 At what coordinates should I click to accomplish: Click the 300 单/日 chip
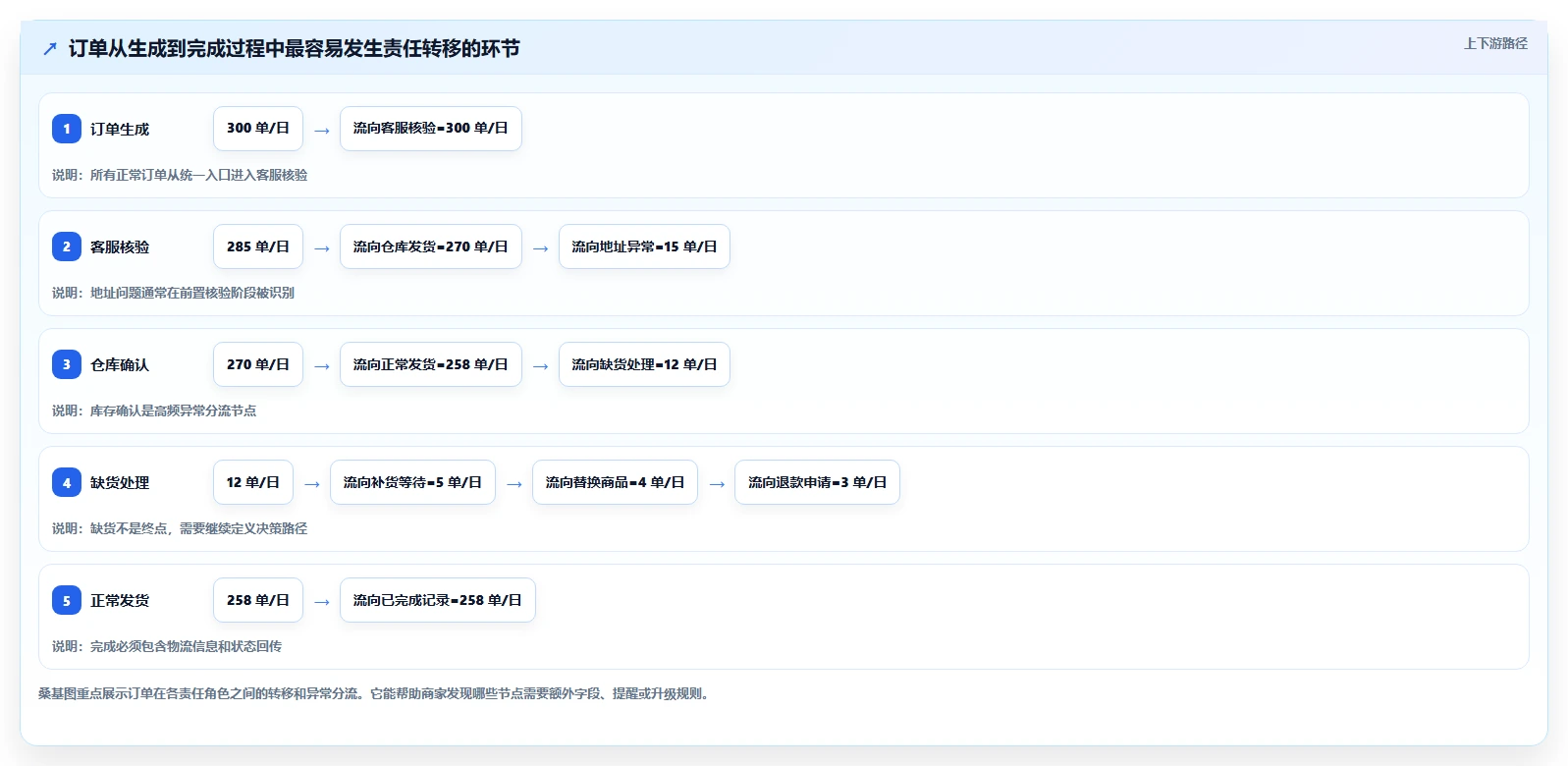258,129
